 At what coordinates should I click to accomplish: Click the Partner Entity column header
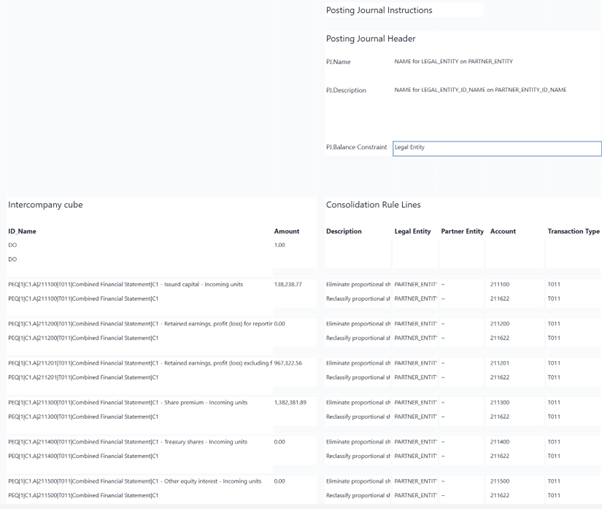coord(462,231)
